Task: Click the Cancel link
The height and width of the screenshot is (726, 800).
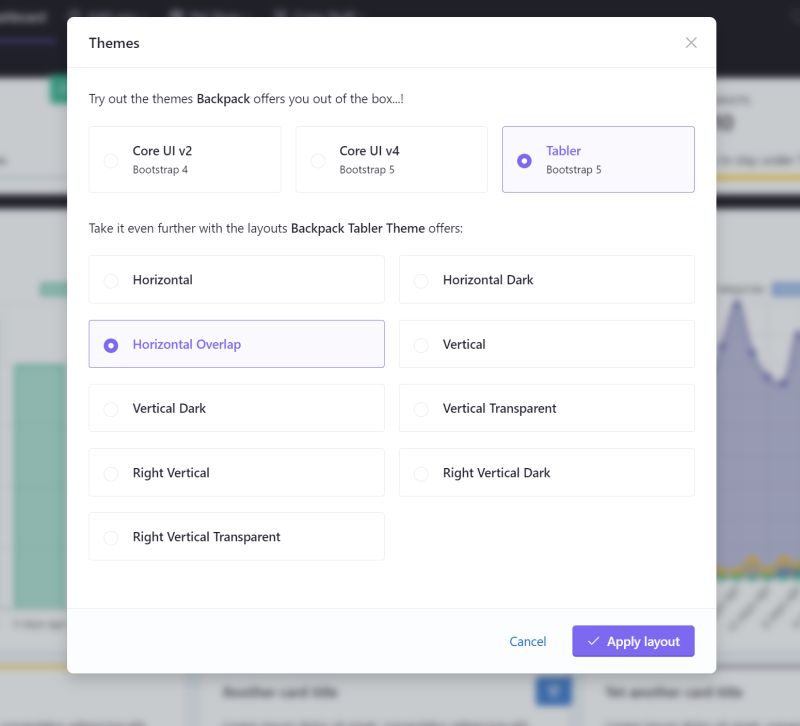Action: (527, 641)
